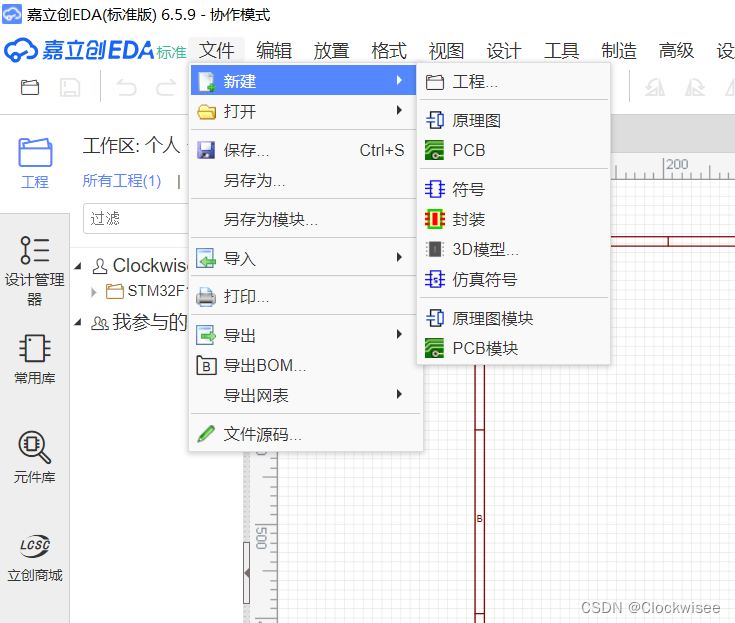Click the undo arrow in toolbar
Screen dimensions: 735x623
[126, 88]
